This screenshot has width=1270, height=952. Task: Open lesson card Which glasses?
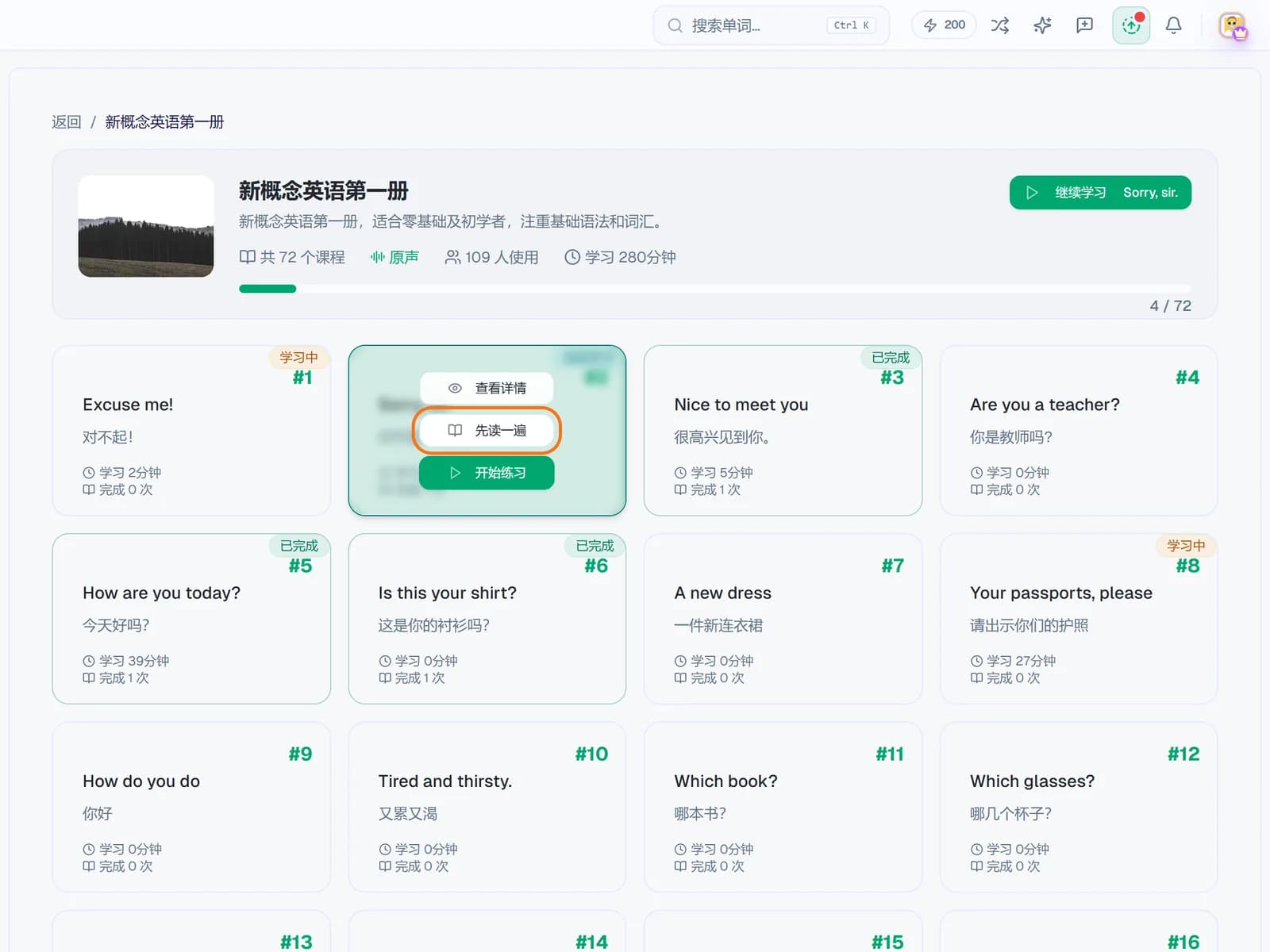tap(1079, 807)
